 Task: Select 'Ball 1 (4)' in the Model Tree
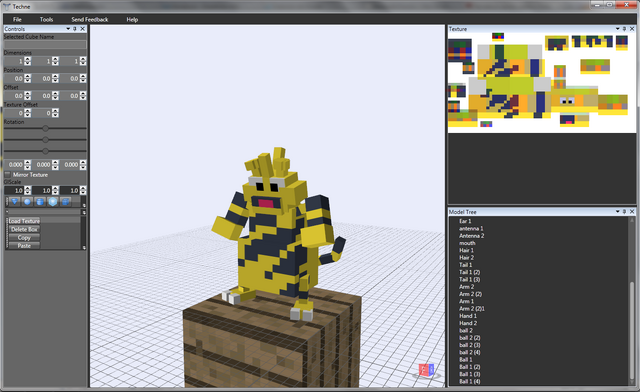pos(469,381)
